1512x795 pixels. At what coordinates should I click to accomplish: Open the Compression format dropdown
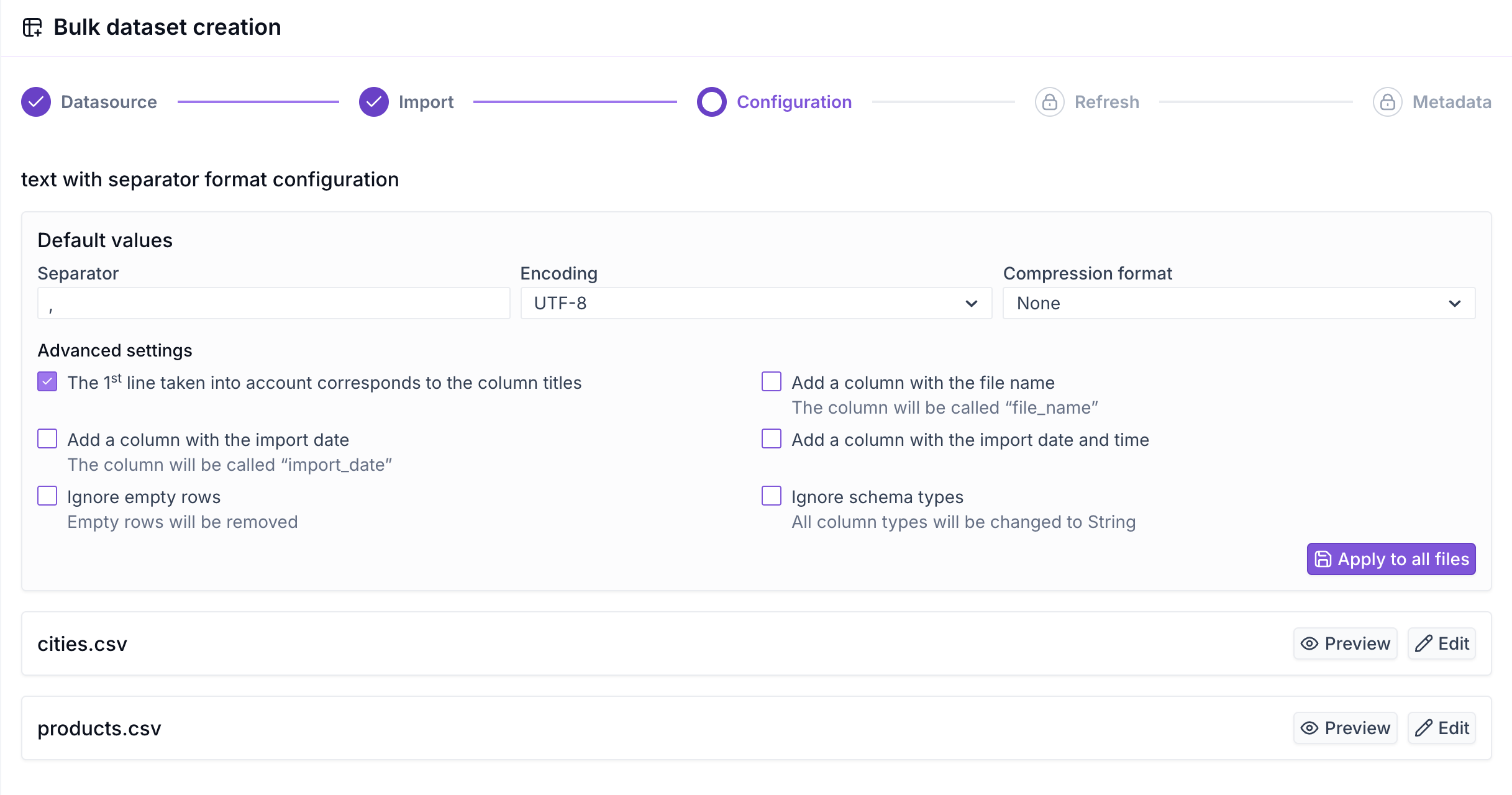[x=1239, y=303]
